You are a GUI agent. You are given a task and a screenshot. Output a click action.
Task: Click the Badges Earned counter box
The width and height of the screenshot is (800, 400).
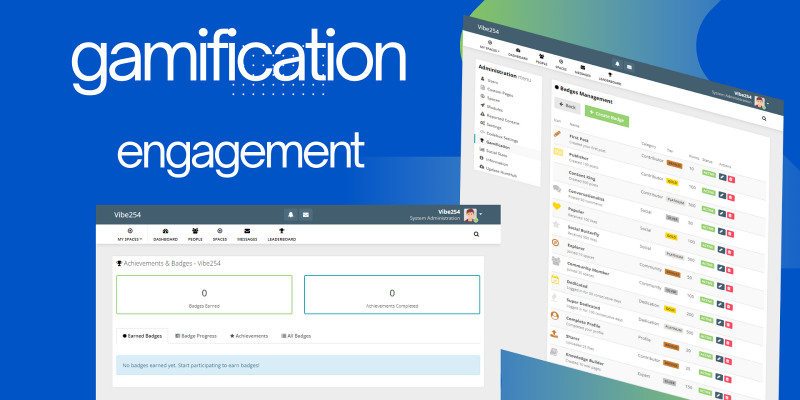[x=204, y=295]
